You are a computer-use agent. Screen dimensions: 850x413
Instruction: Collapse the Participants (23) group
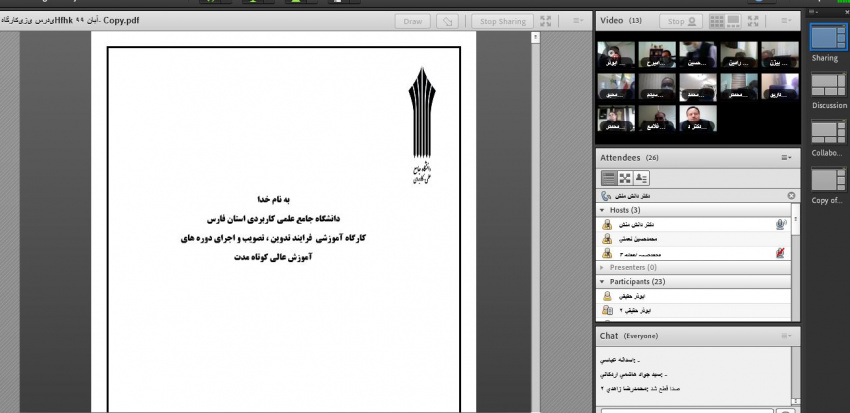602,282
